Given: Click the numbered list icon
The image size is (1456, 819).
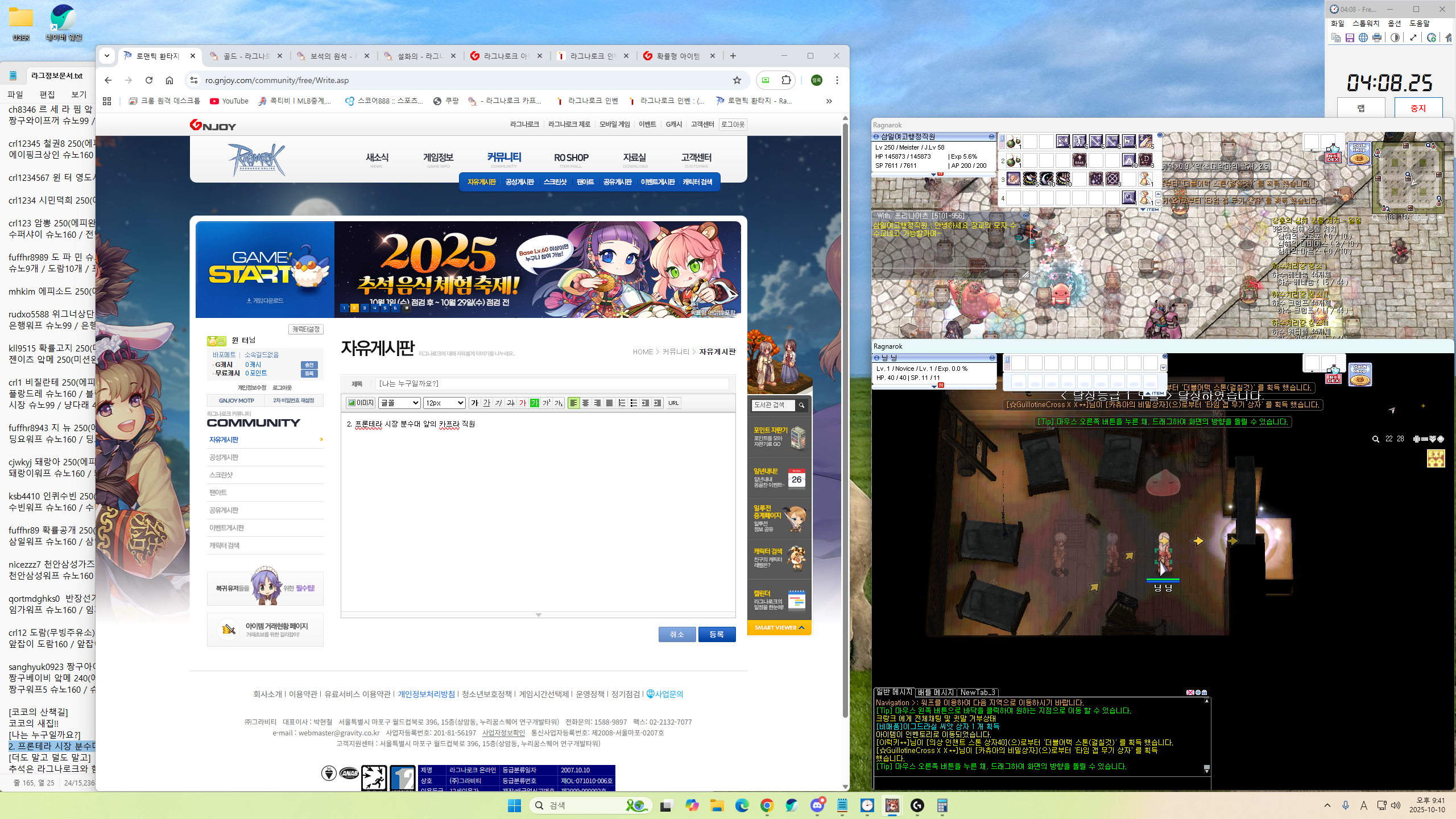Looking at the screenshot, I should coord(622,403).
